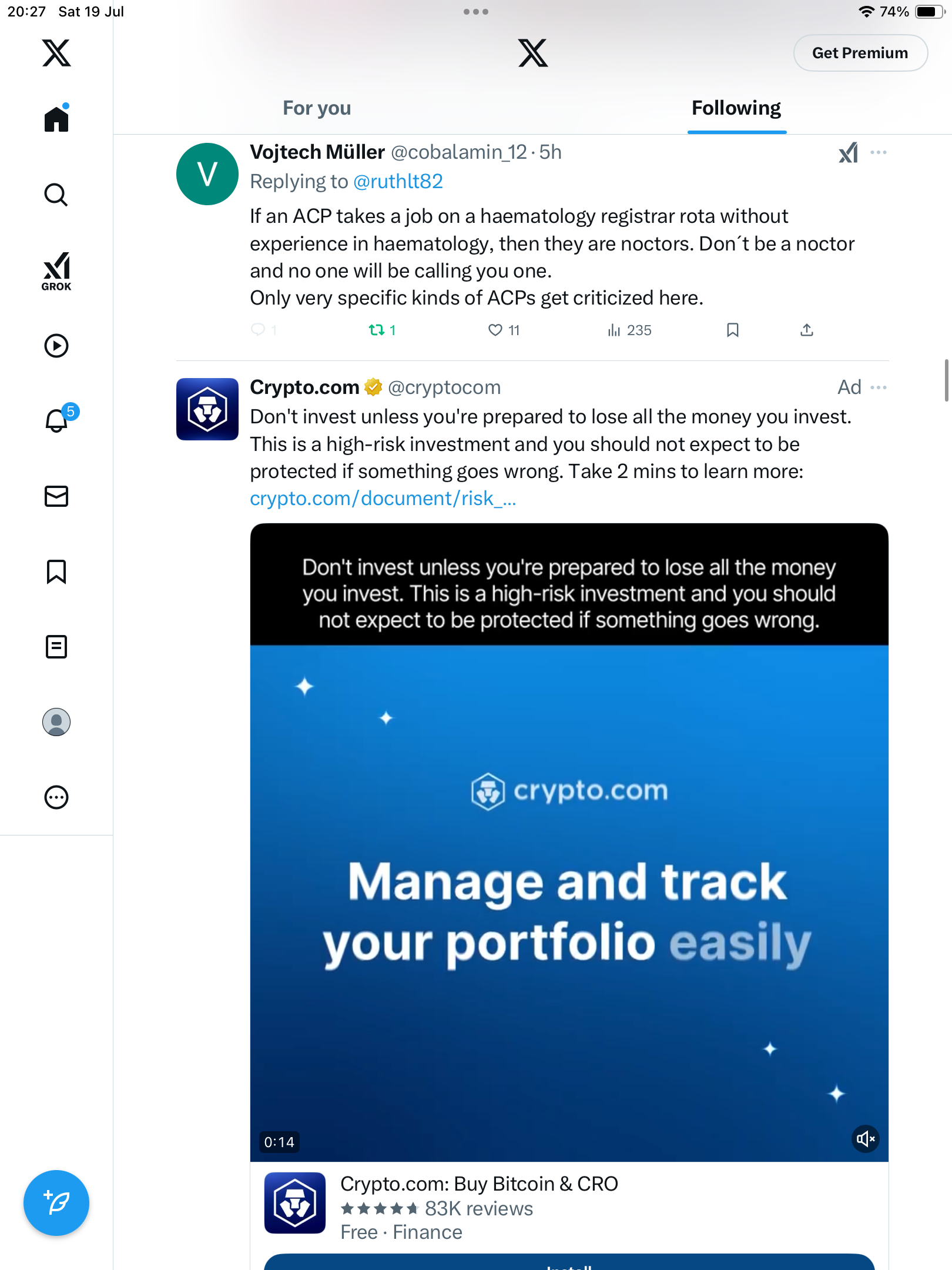This screenshot has width=952, height=1270.
Task: Expand the sidebar More circle menu
Action: click(x=56, y=797)
